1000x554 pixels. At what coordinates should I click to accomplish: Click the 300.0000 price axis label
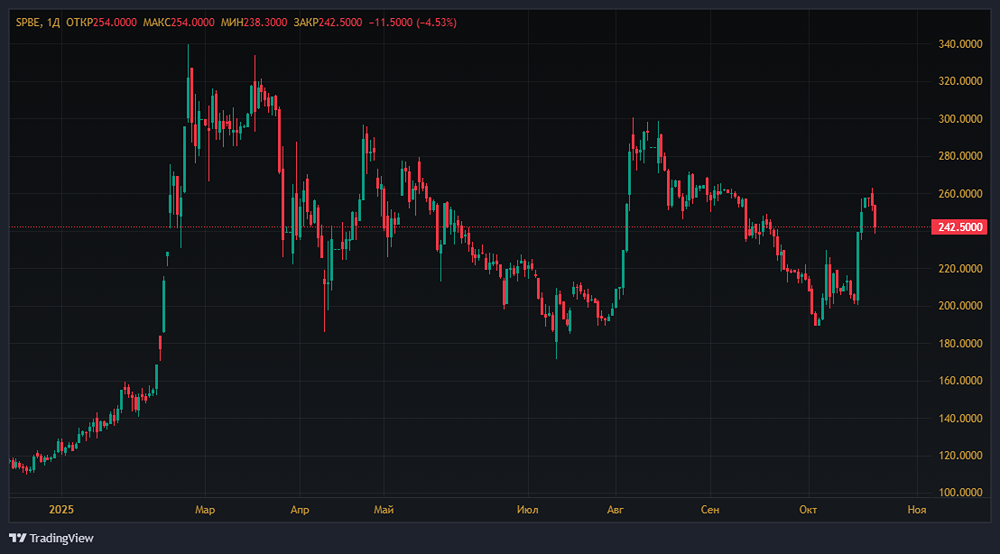(960, 119)
